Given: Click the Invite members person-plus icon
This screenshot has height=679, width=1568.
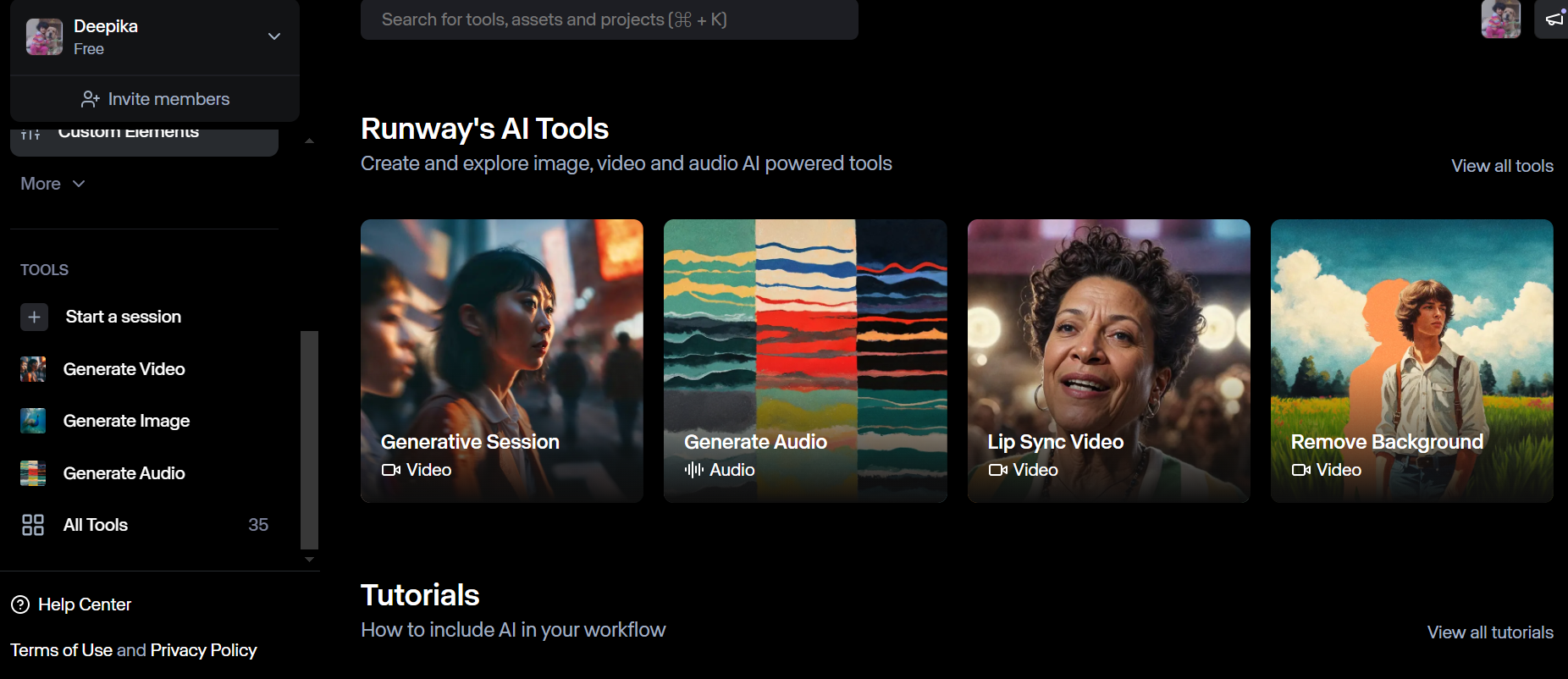Looking at the screenshot, I should [91, 99].
